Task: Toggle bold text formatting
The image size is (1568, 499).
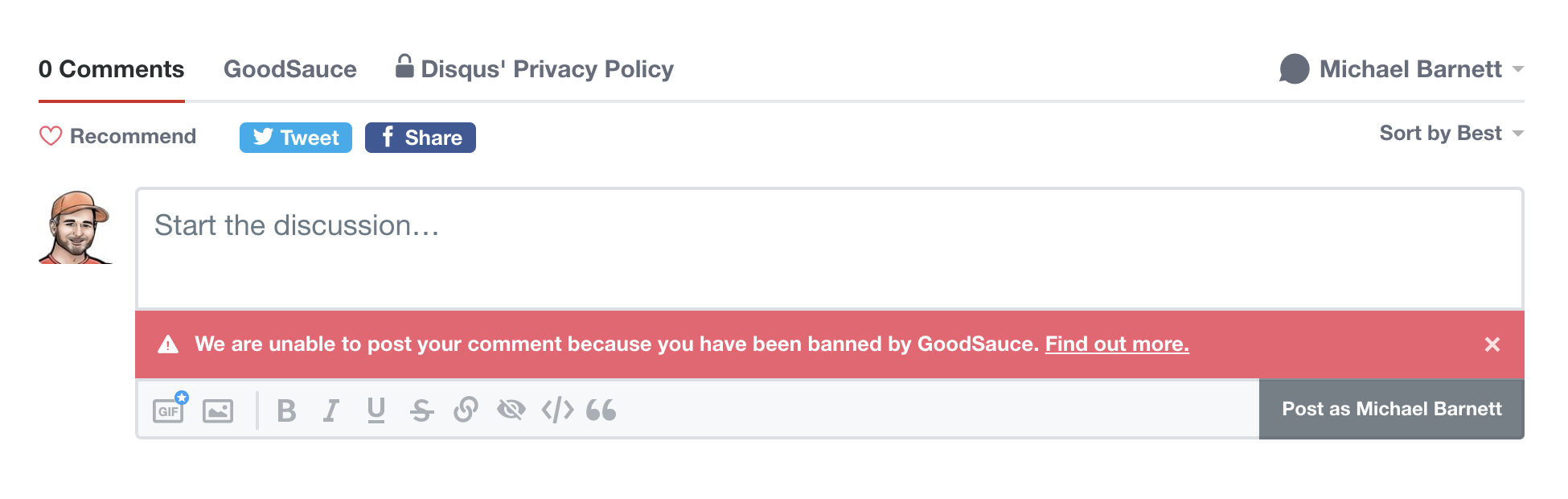Action: pos(286,410)
